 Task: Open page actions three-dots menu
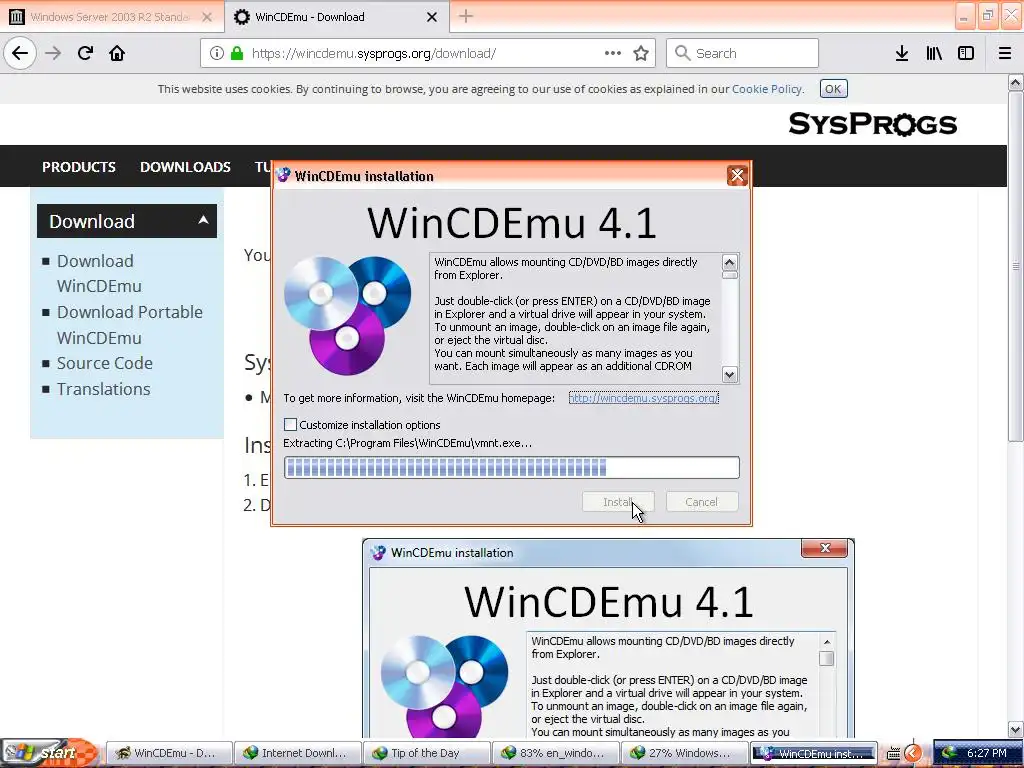pos(613,53)
